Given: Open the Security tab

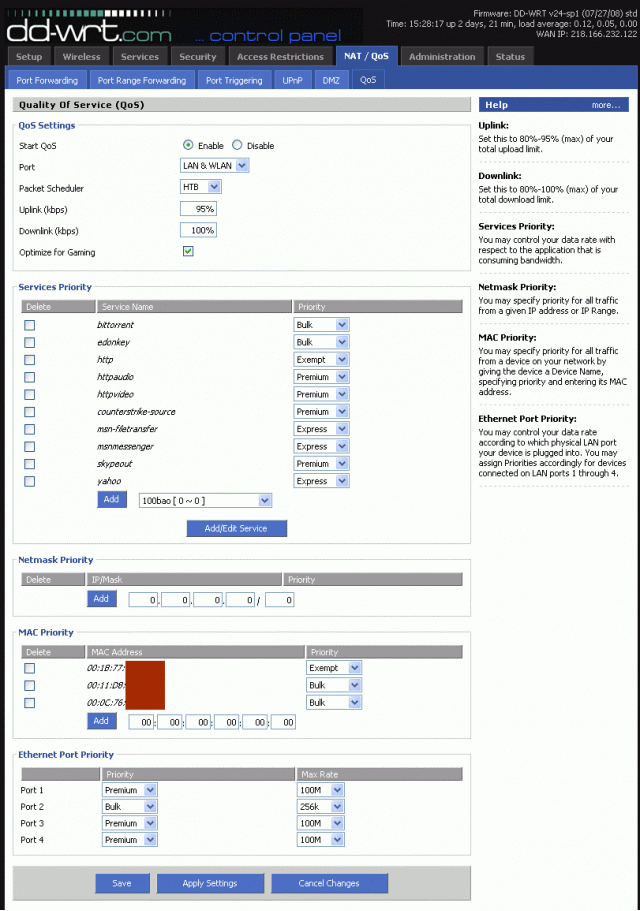Looking at the screenshot, I should [198, 57].
